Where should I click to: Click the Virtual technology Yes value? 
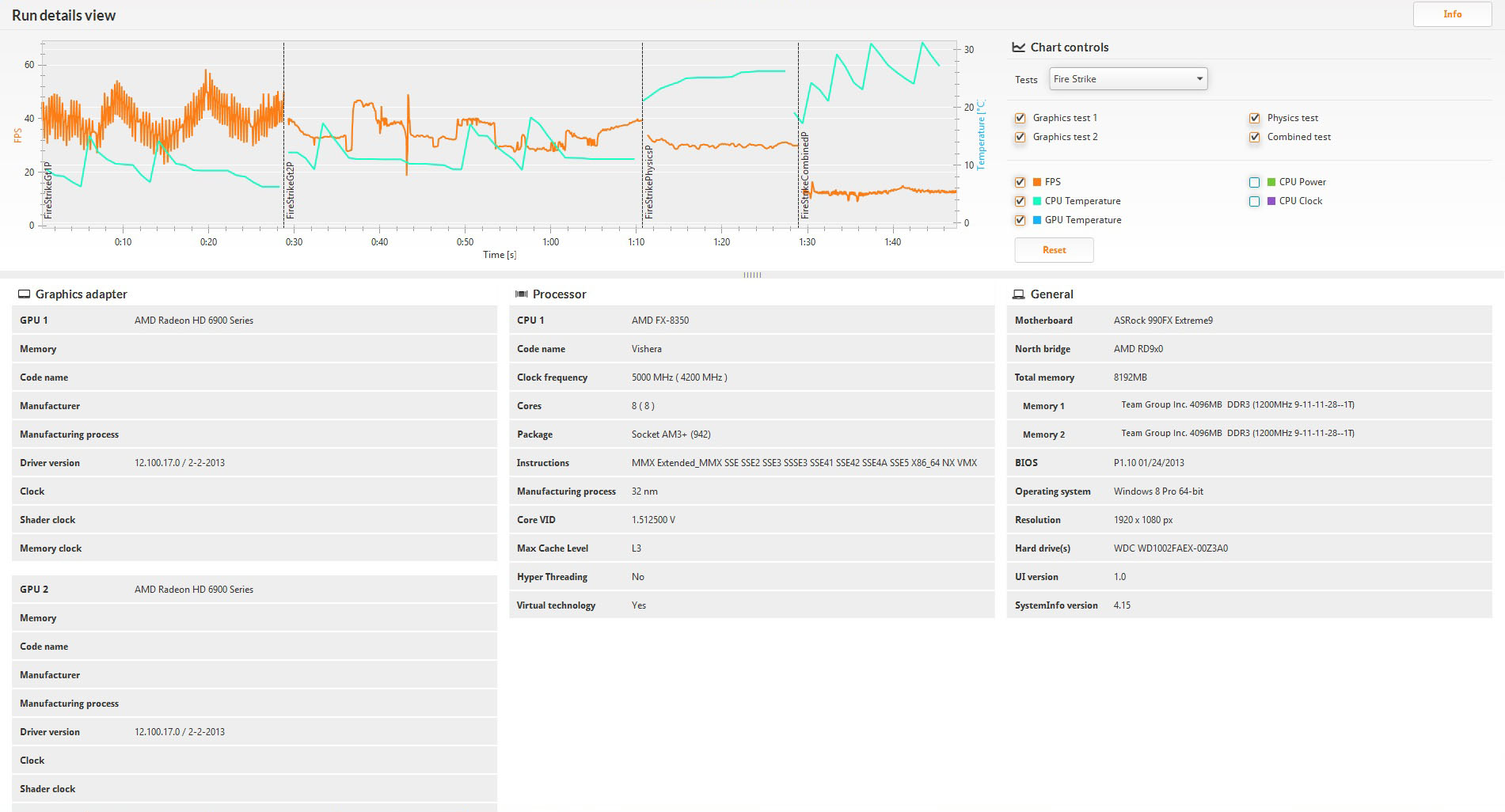pyautogui.click(x=639, y=605)
